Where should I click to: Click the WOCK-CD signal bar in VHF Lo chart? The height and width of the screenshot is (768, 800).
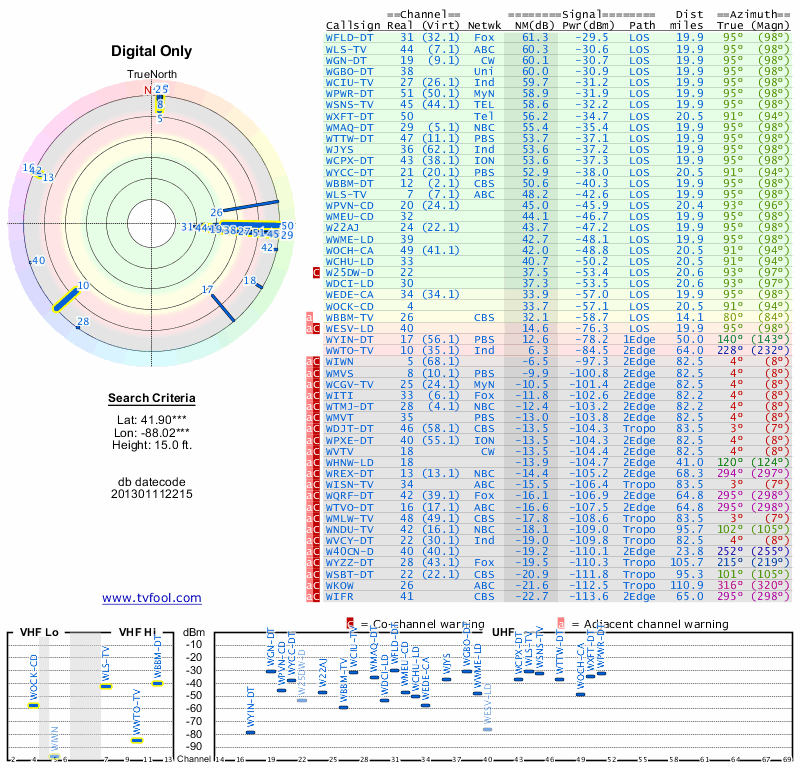(x=34, y=705)
